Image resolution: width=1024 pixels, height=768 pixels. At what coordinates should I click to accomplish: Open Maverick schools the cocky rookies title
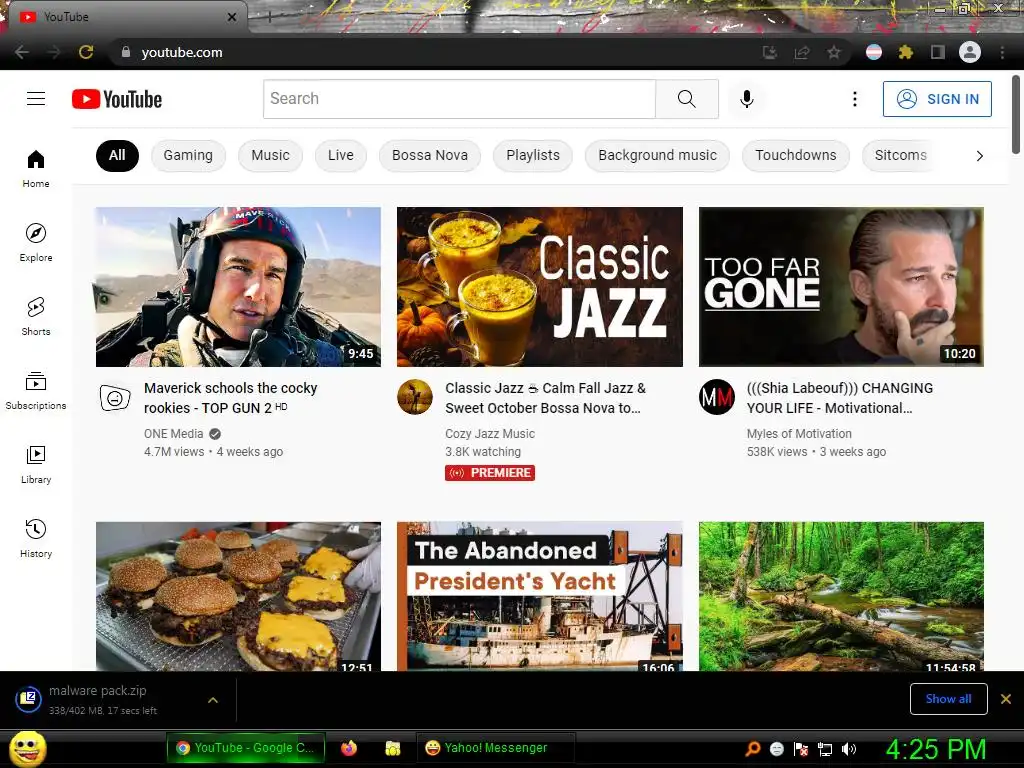231,398
